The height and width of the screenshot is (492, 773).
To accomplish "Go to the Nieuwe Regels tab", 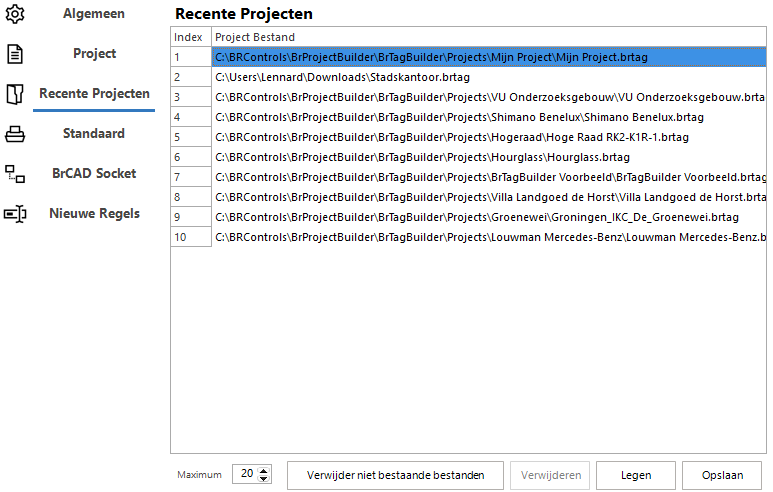I will (94, 213).
